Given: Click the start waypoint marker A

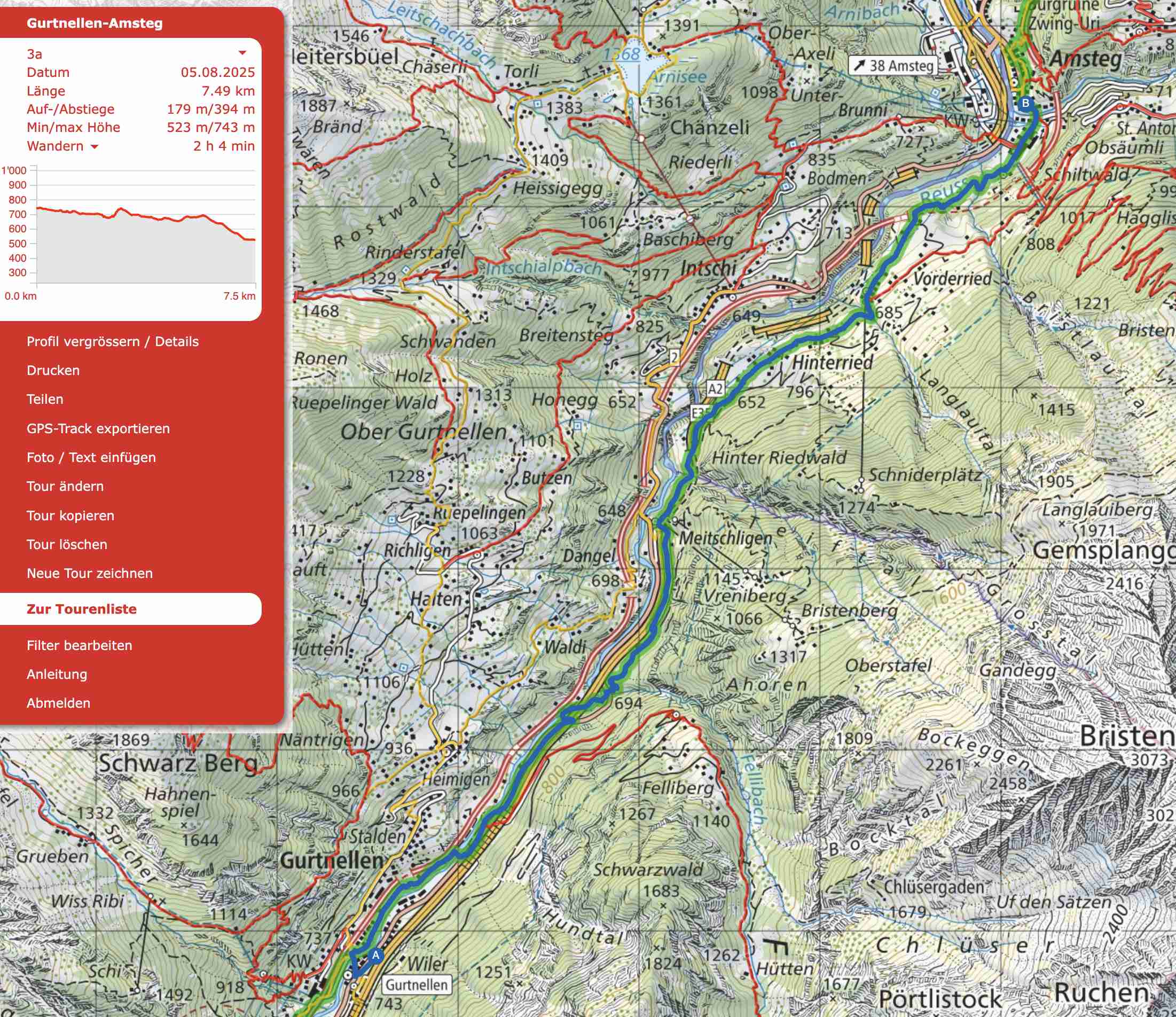Looking at the screenshot, I should tap(376, 955).
